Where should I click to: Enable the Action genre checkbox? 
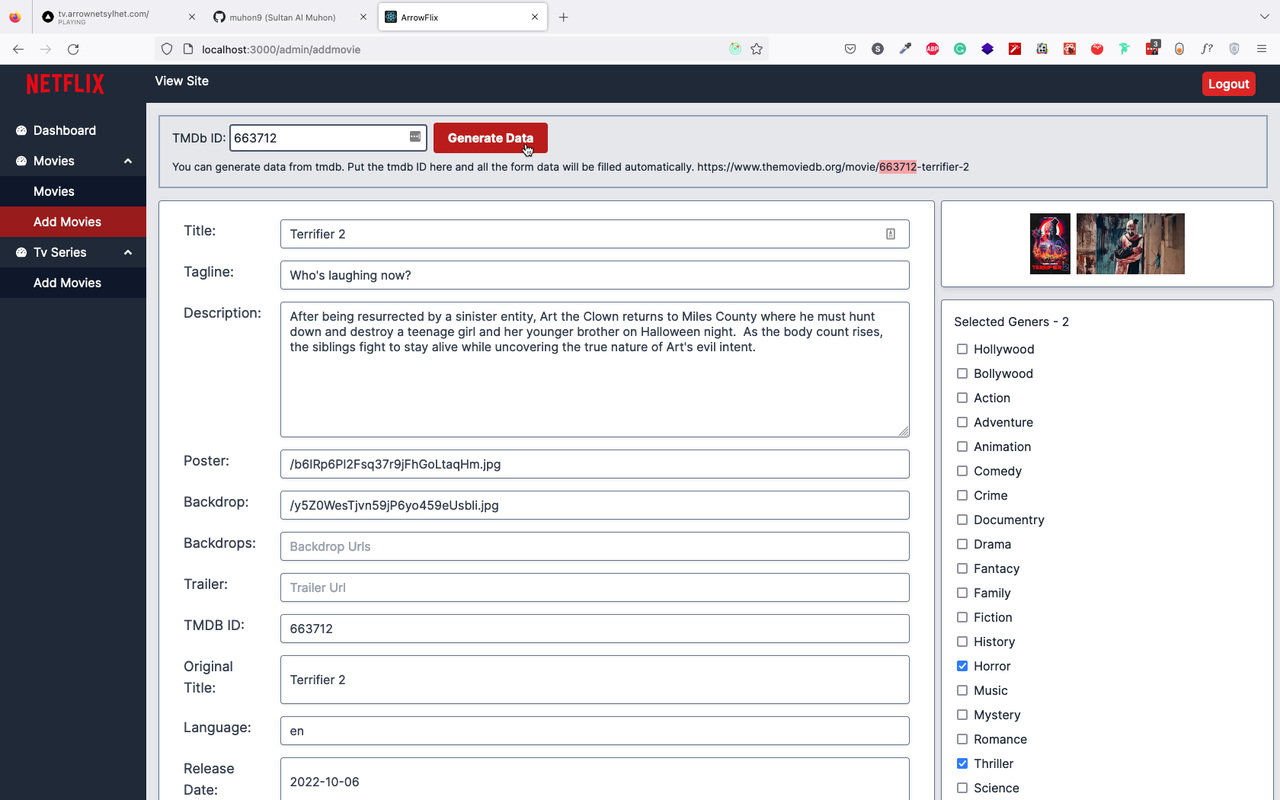[x=962, y=398]
